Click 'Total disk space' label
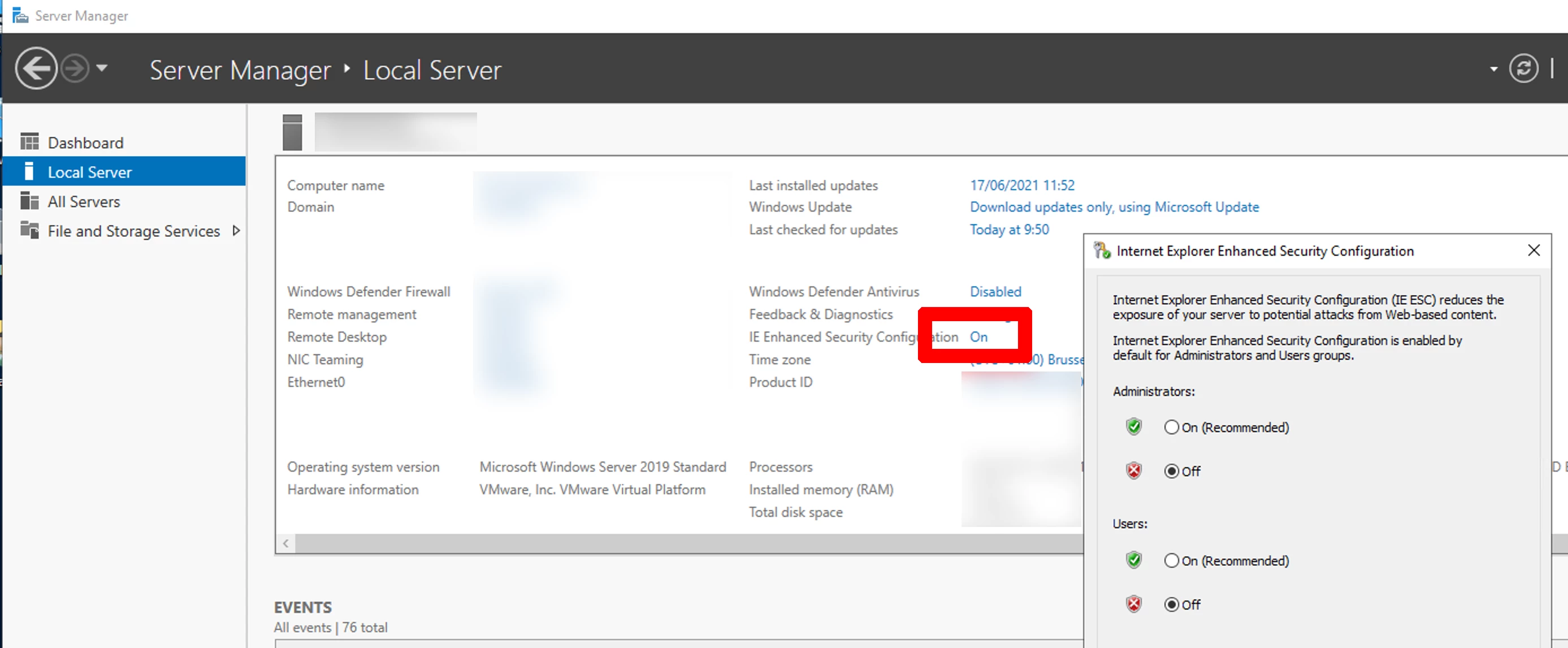This screenshot has width=1568, height=648. (x=795, y=512)
